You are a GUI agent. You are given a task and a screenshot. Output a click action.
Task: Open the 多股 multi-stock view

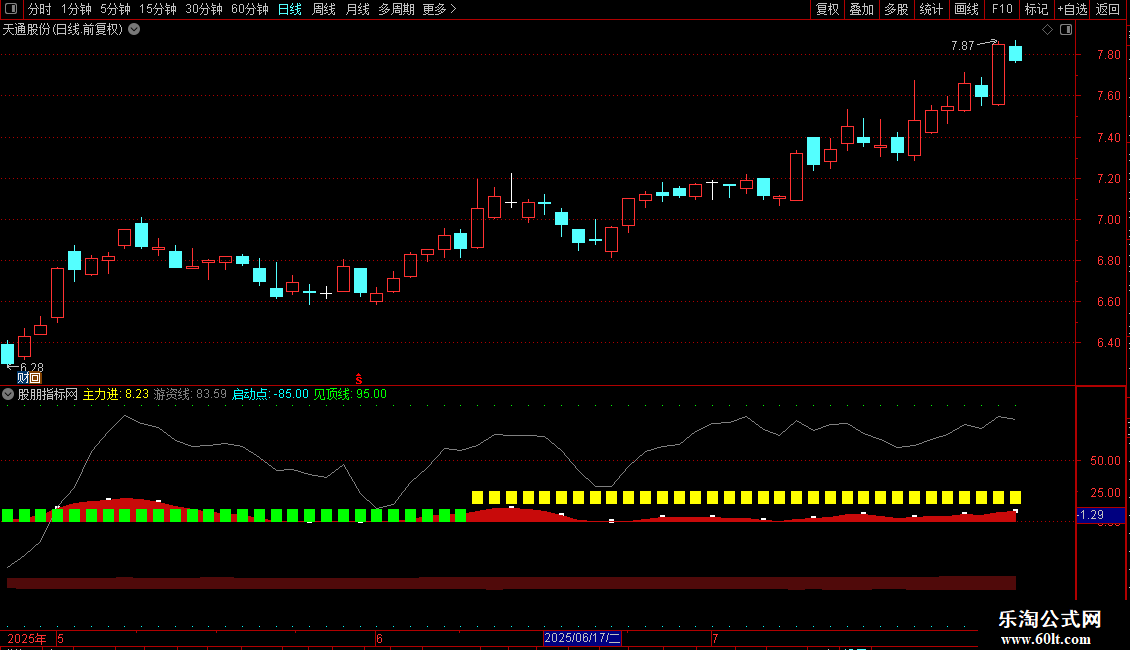tap(896, 9)
